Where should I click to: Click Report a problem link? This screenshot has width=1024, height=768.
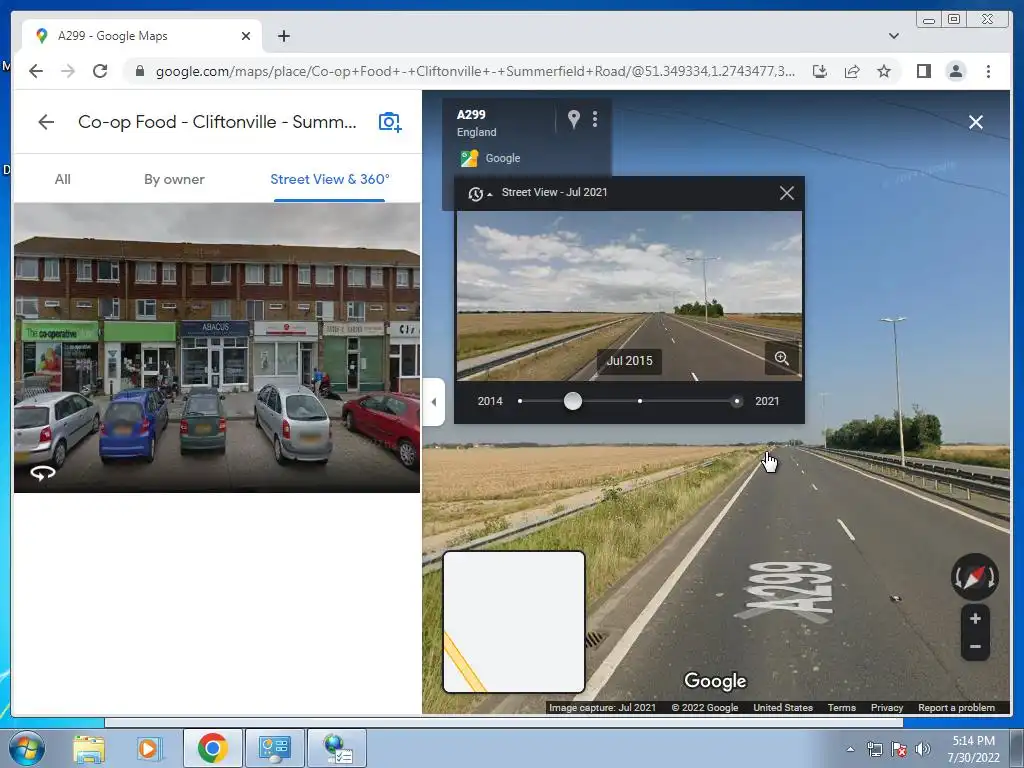tap(956, 707)
